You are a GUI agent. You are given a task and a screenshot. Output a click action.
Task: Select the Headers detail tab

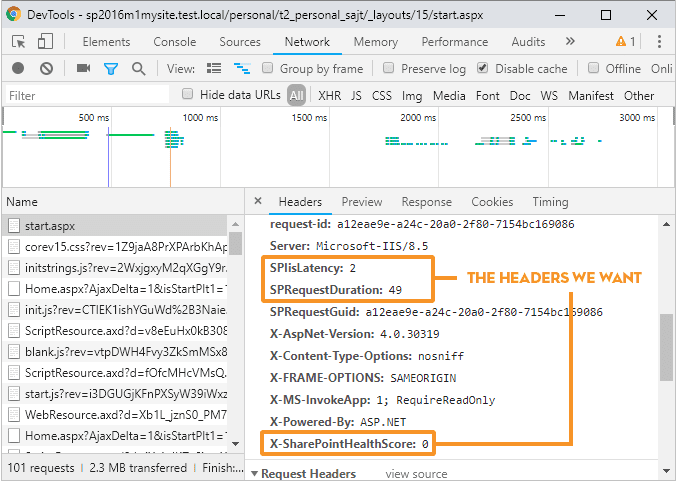pyautogui.click(x=300, y=202)
